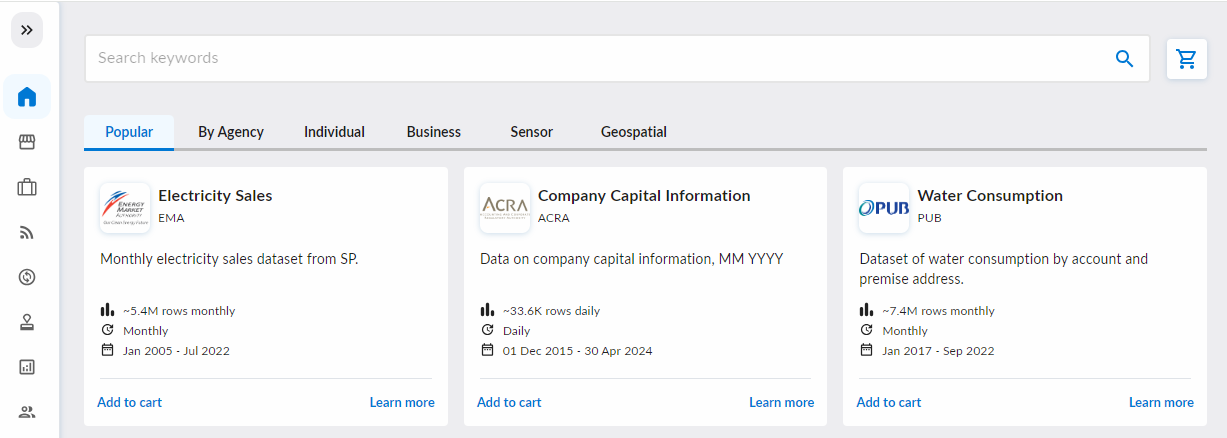Click the text '~5.4M rows monthly'
This screenshot has width=1227, height=438.
pos(179,311)
